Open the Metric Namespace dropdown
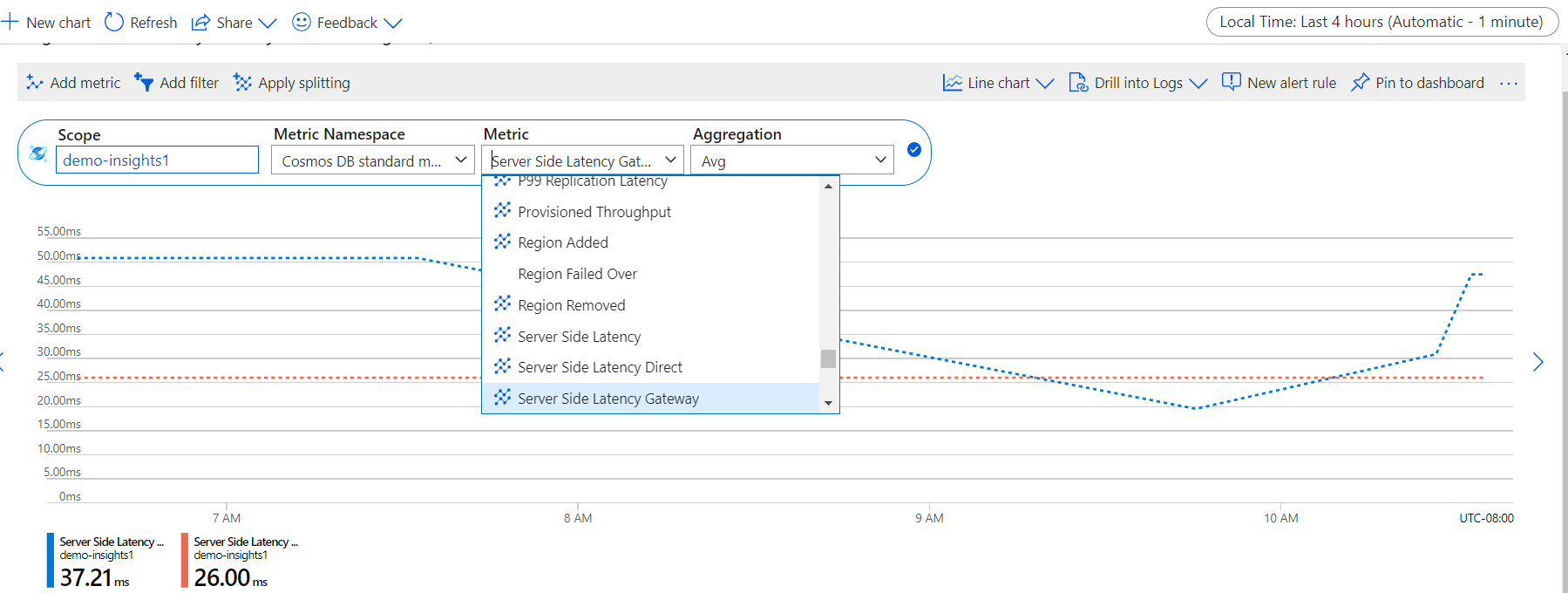 (x=372, y=160)
